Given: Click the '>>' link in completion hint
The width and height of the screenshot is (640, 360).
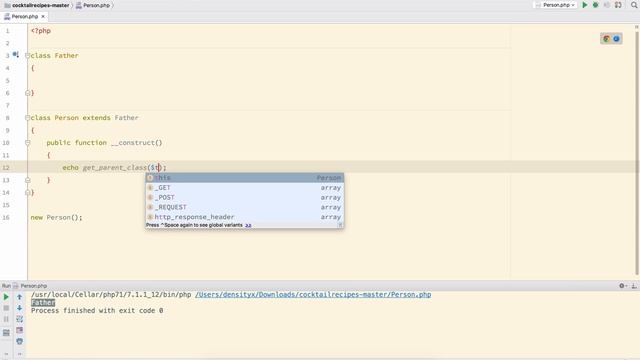Looking at the screenshot, I should 248,225.
